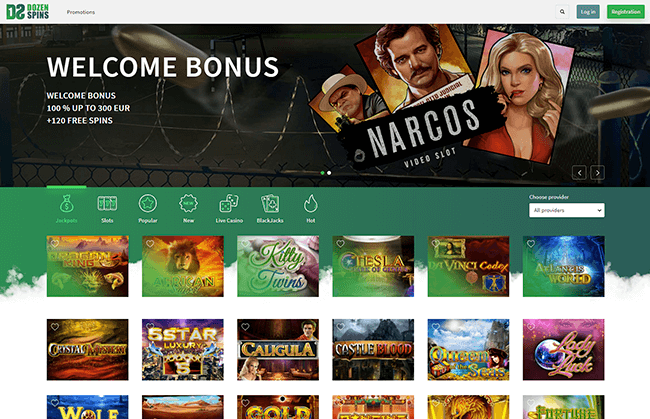
Task: Go to previous banner slide arrow
Action: tap(579, 173)
